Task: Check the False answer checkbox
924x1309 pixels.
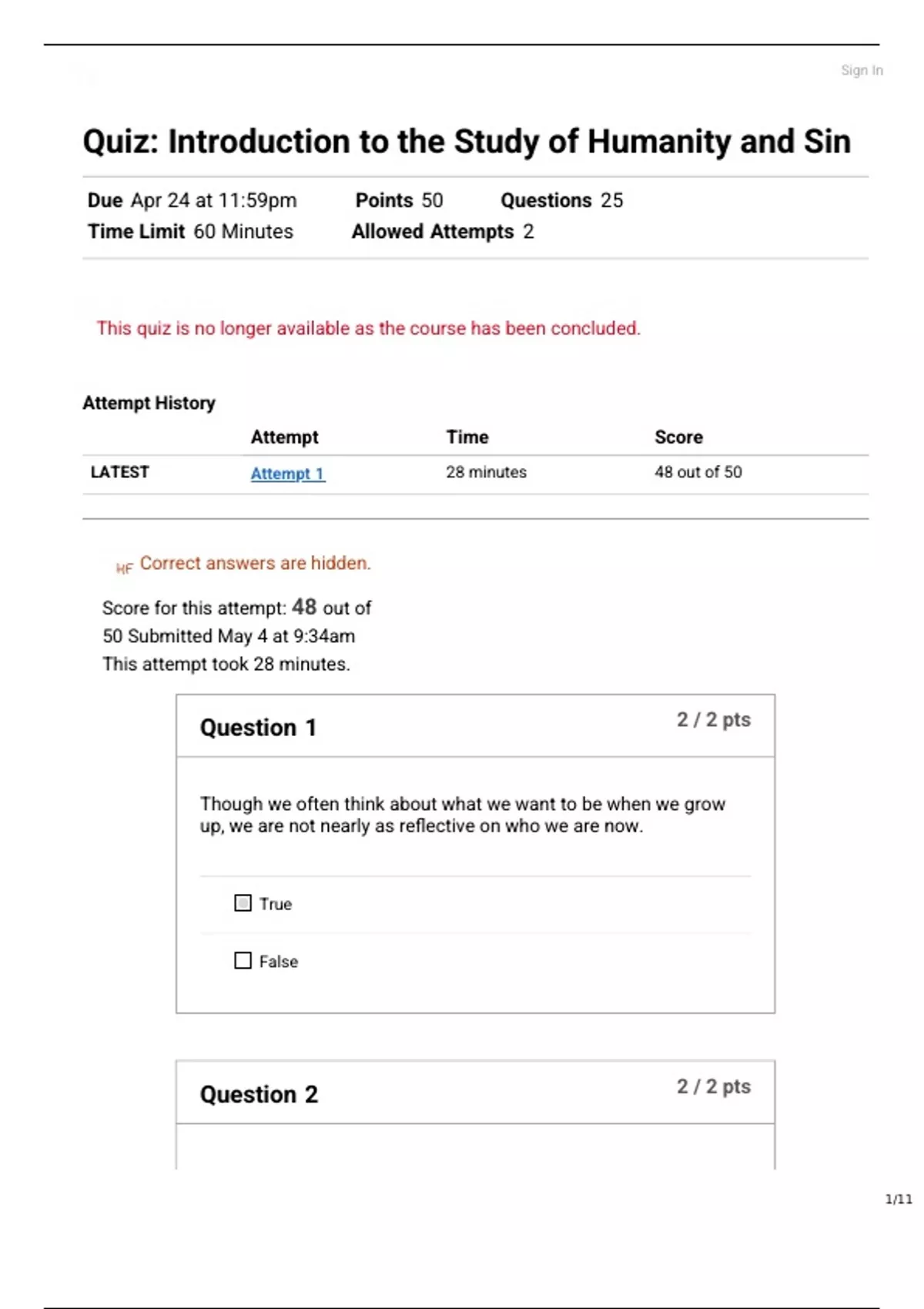Action: (x=243, y=961)
